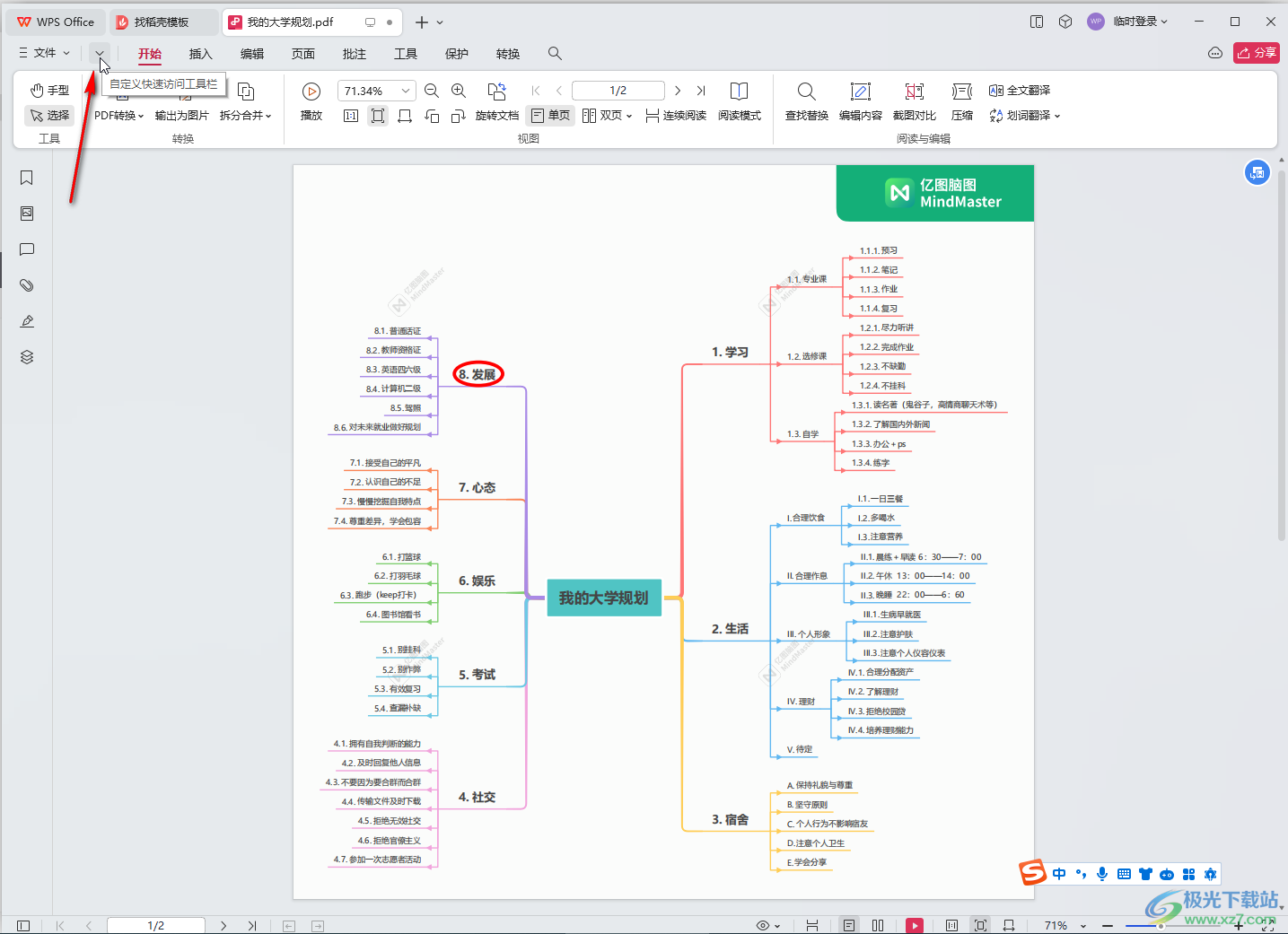Image resolution: width=1288 pixels, height=934 pixels.
Task: Click red play button in status bar
Action: (x=915, y=925)
